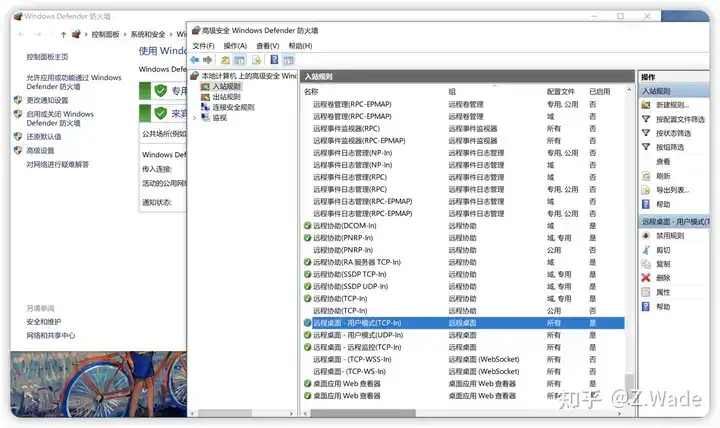Collapse the 入站规则 actions section header
The width and height of the screenshot is (720, 428).
[x=674, y=91]
